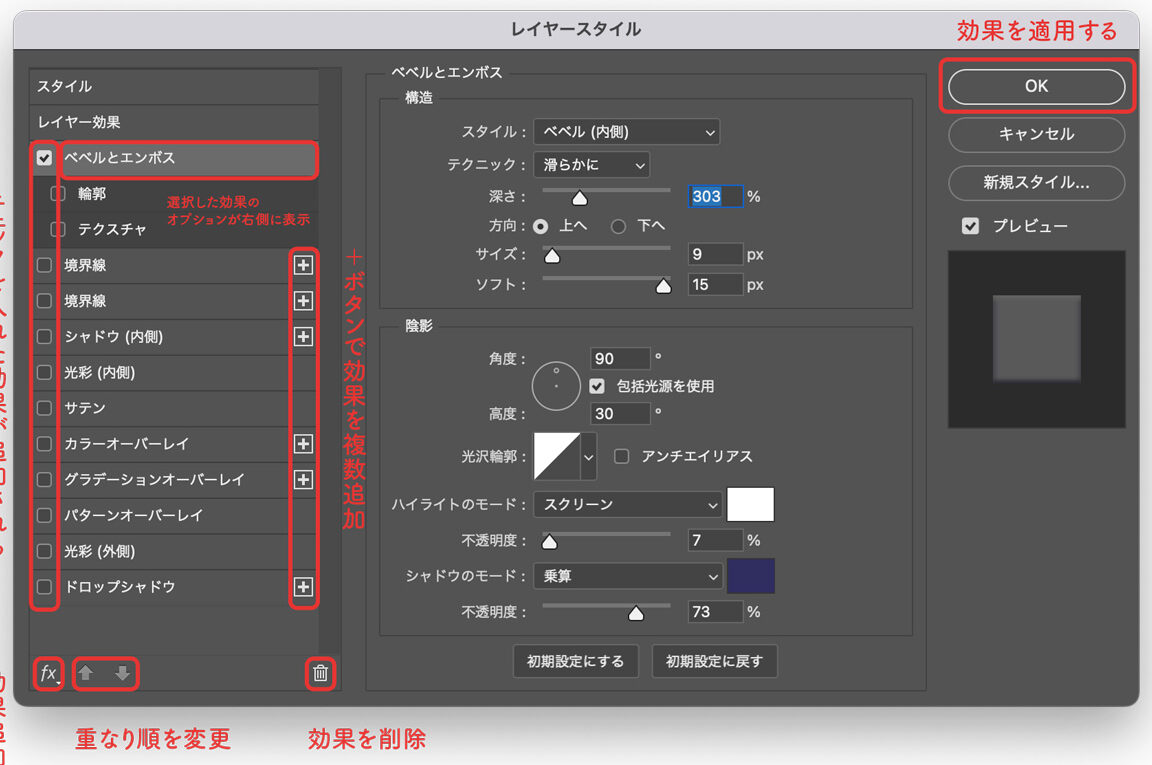Open the dark blue shadow color swatch

(750, 575)
